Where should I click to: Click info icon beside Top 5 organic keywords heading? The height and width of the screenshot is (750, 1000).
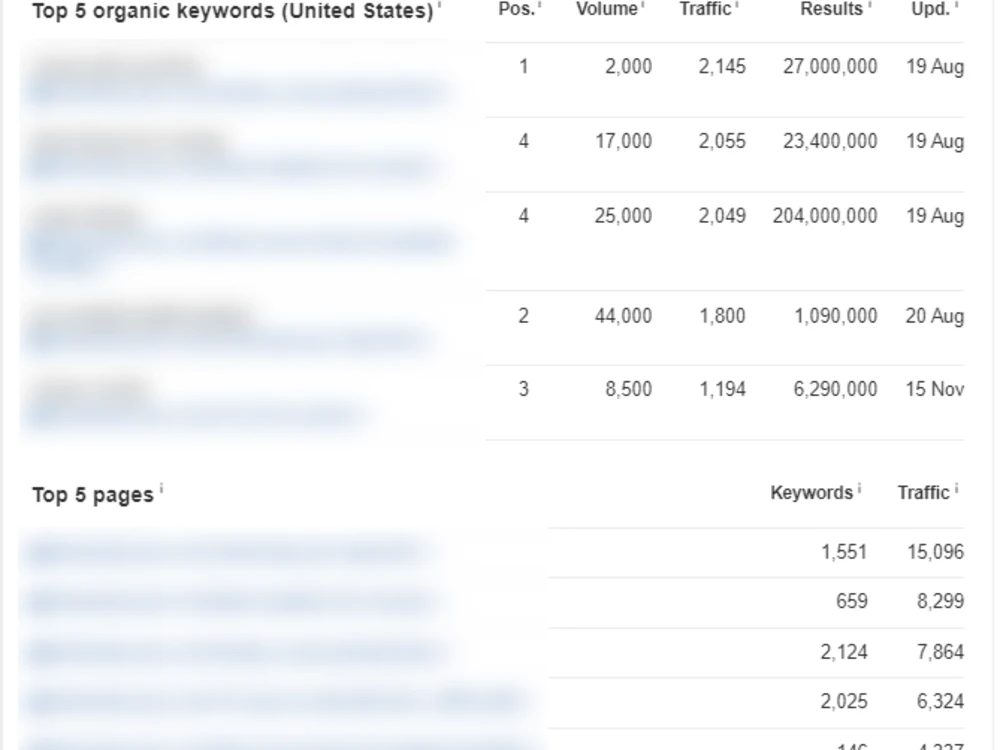pyautogui.click(x=439, y=5)
